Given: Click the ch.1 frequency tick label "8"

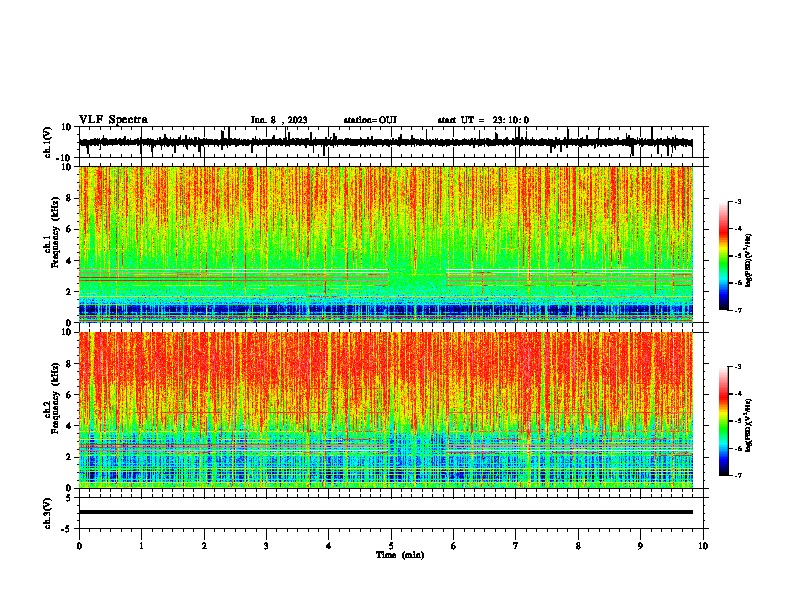Looking at the screenshot, I should pos(69,198).
